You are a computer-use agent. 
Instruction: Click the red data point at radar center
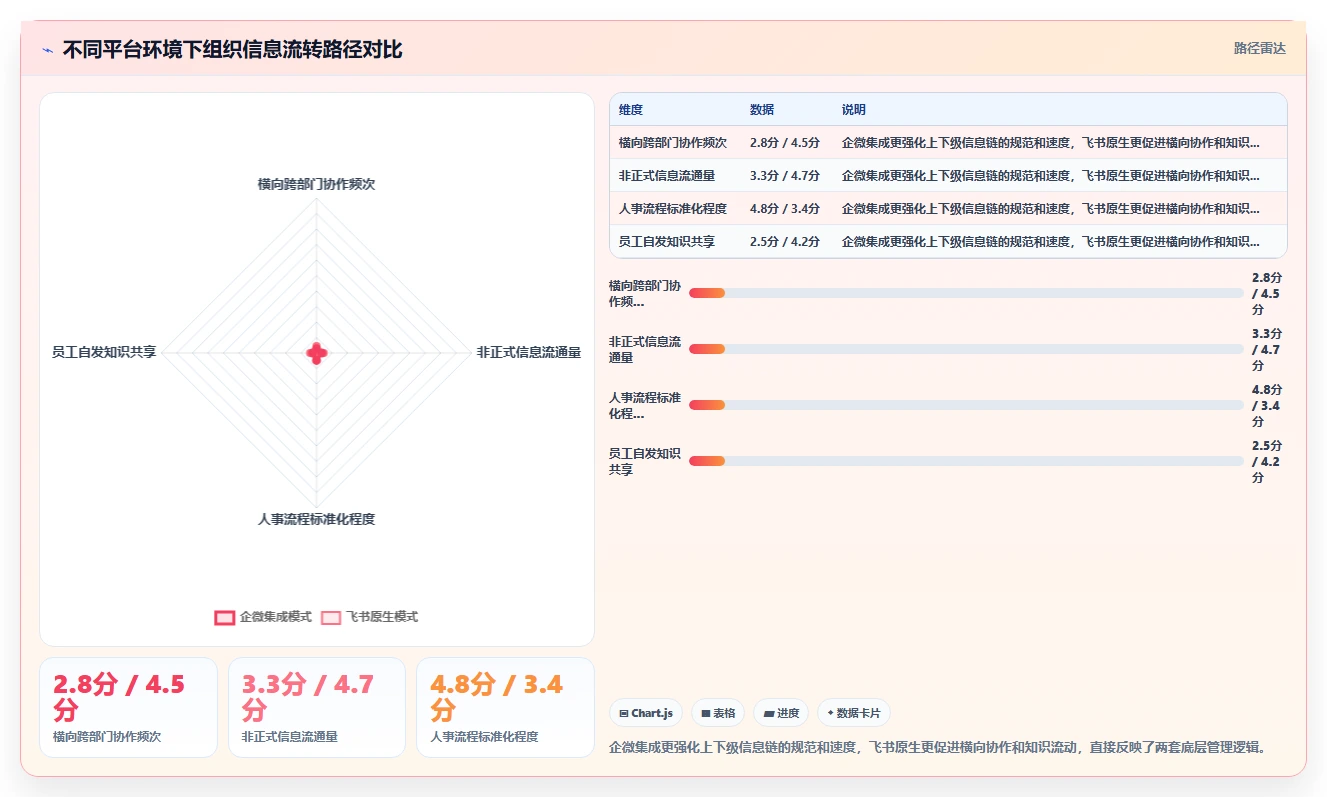(317, 352)
